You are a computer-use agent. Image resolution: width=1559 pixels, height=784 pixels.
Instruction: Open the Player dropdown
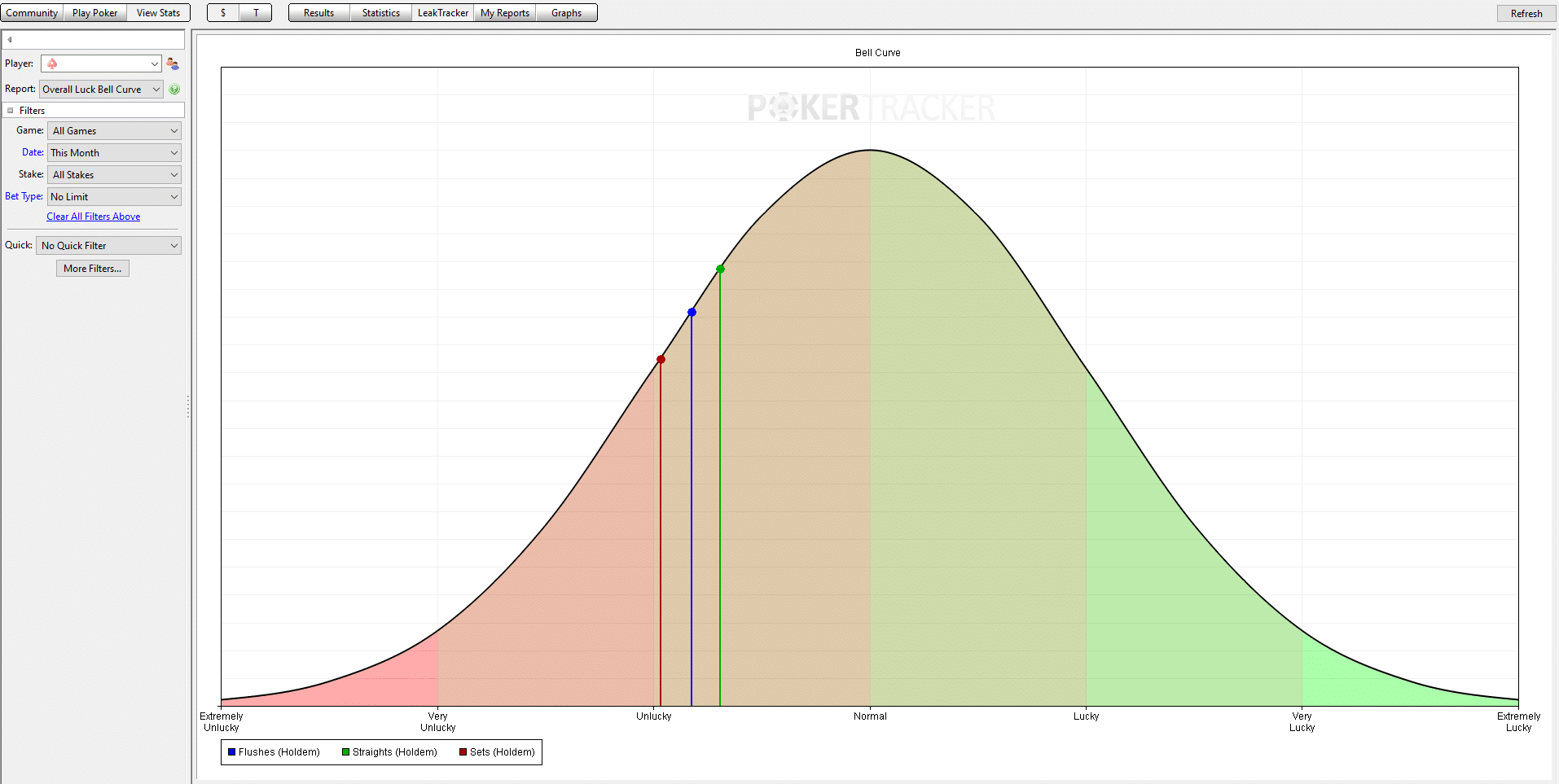tap(101, 64)
